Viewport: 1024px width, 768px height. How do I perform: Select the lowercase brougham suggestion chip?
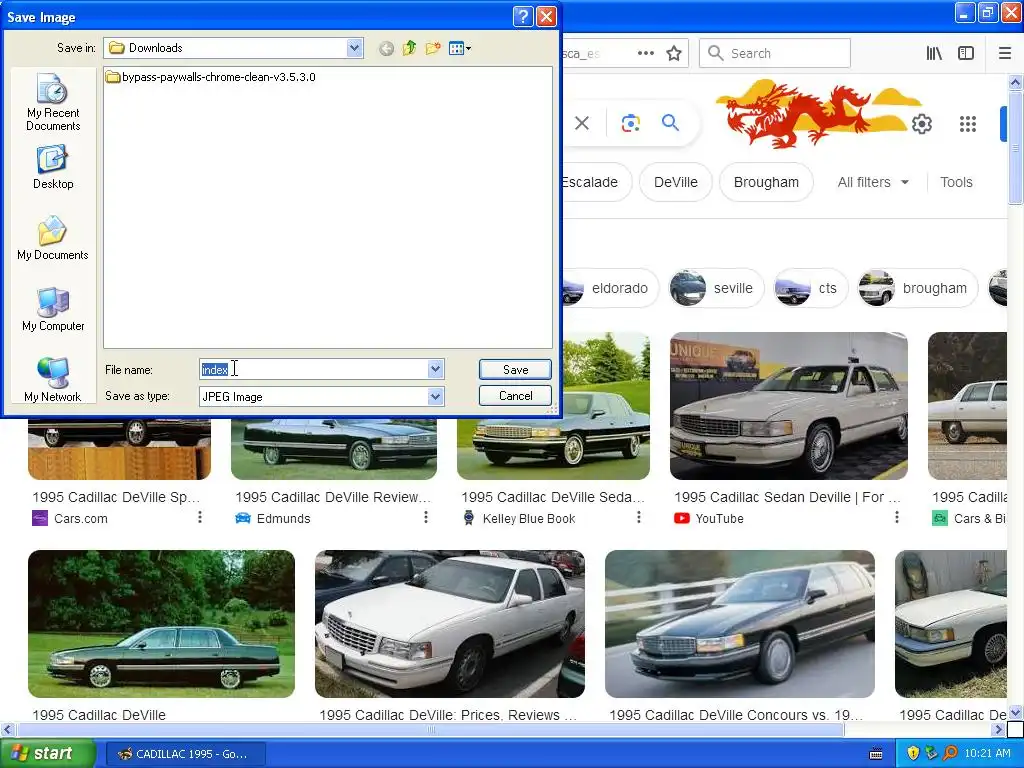coord(918,288)
